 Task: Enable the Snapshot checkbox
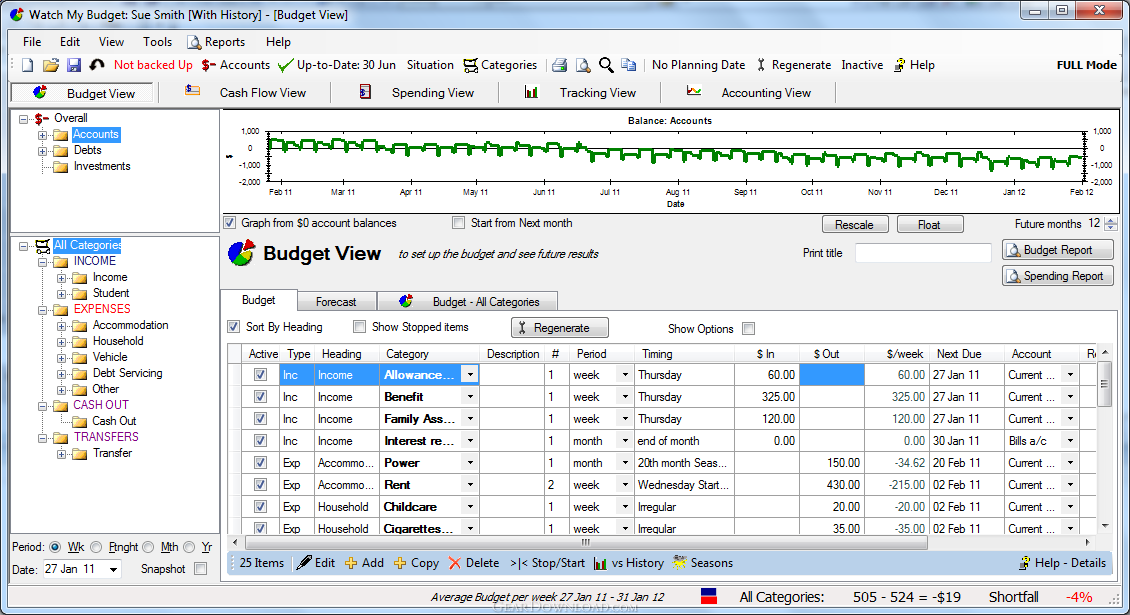click(200, 569)
